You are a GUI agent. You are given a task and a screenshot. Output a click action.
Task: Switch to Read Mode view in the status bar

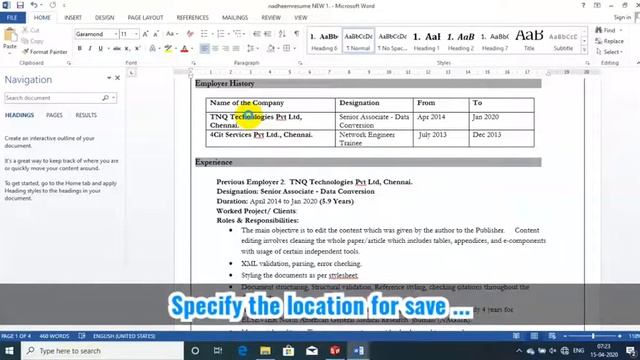coord(516,336)
